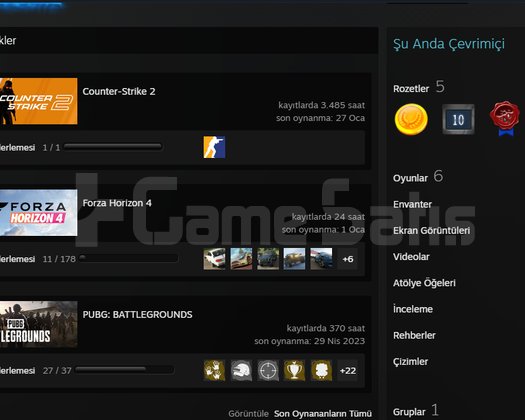Open the Envanter section
Screen dimensions: 525x420
(412, 204)
